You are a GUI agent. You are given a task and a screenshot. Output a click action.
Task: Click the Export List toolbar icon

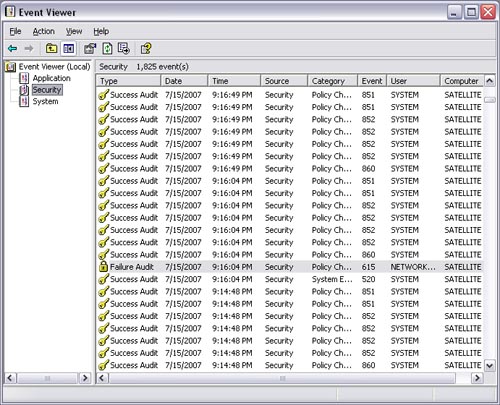[124, 49]
